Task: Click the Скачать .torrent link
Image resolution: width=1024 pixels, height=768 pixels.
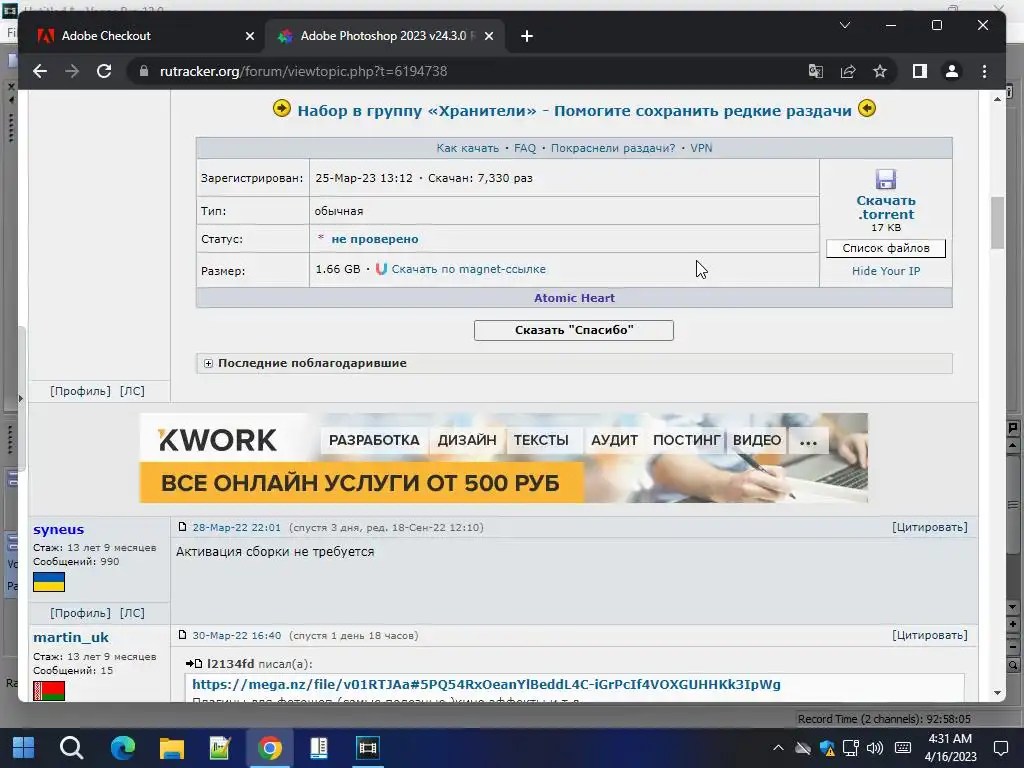Action: click(886, 208)
